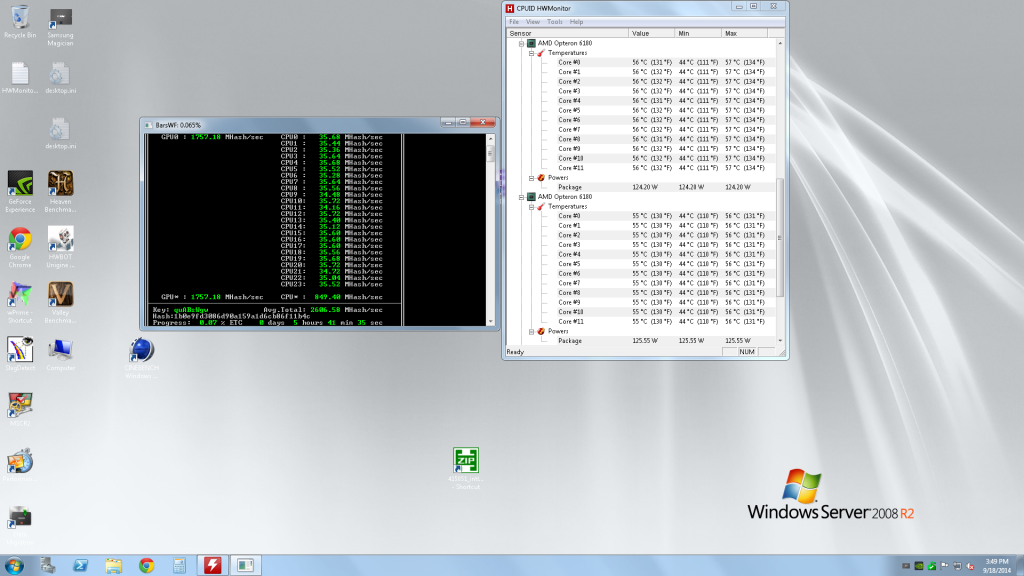The image size is (1024, 576).
Task: Open the View menu in HWMonitor
Action: tap(533, 21)
